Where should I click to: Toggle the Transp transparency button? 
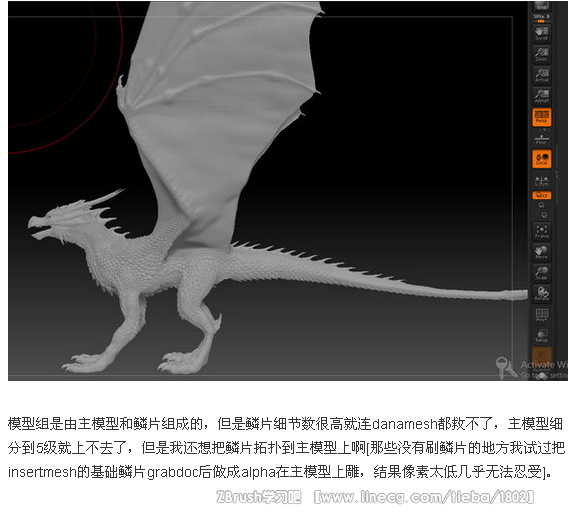[541, 336]
